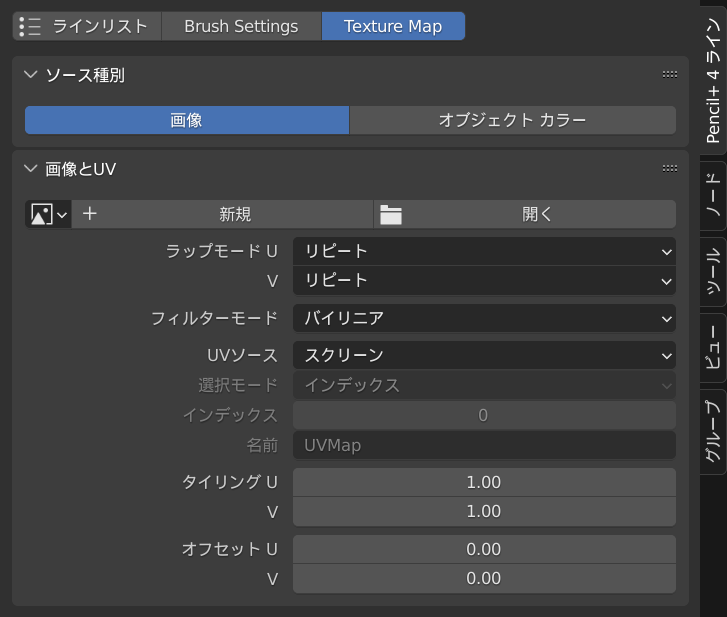This screenshot has height=617, width=727.
Task: Click the タイリング U value field
Action: 484,482
